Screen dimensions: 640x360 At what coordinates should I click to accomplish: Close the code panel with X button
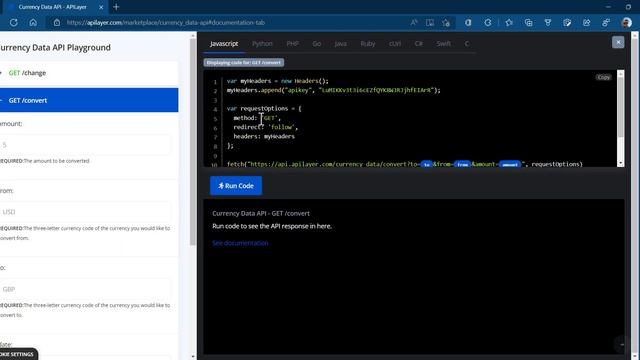[x=618, y=42]
